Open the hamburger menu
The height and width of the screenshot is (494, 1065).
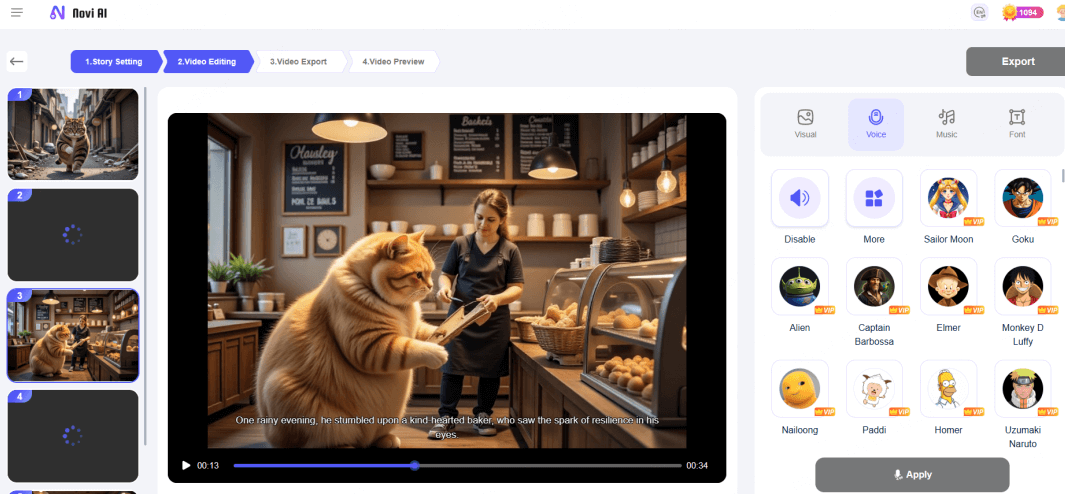(17, 12)
